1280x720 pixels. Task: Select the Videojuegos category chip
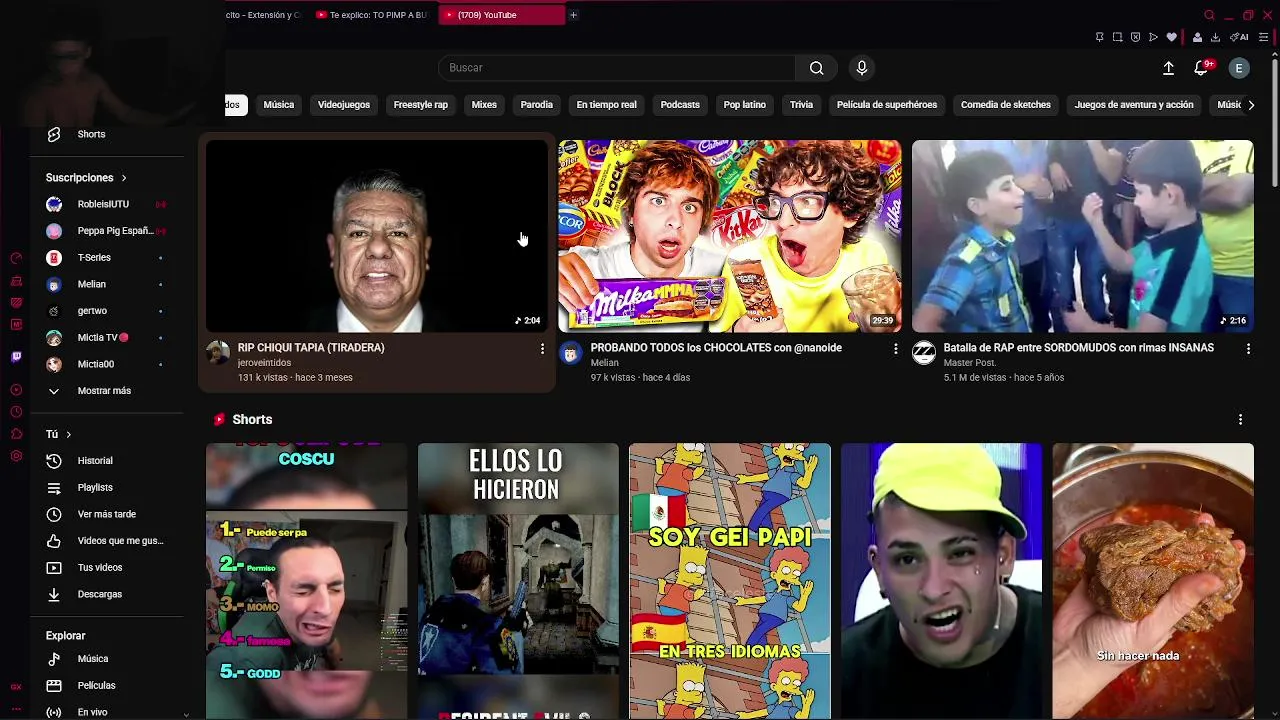tap(344, 105)
